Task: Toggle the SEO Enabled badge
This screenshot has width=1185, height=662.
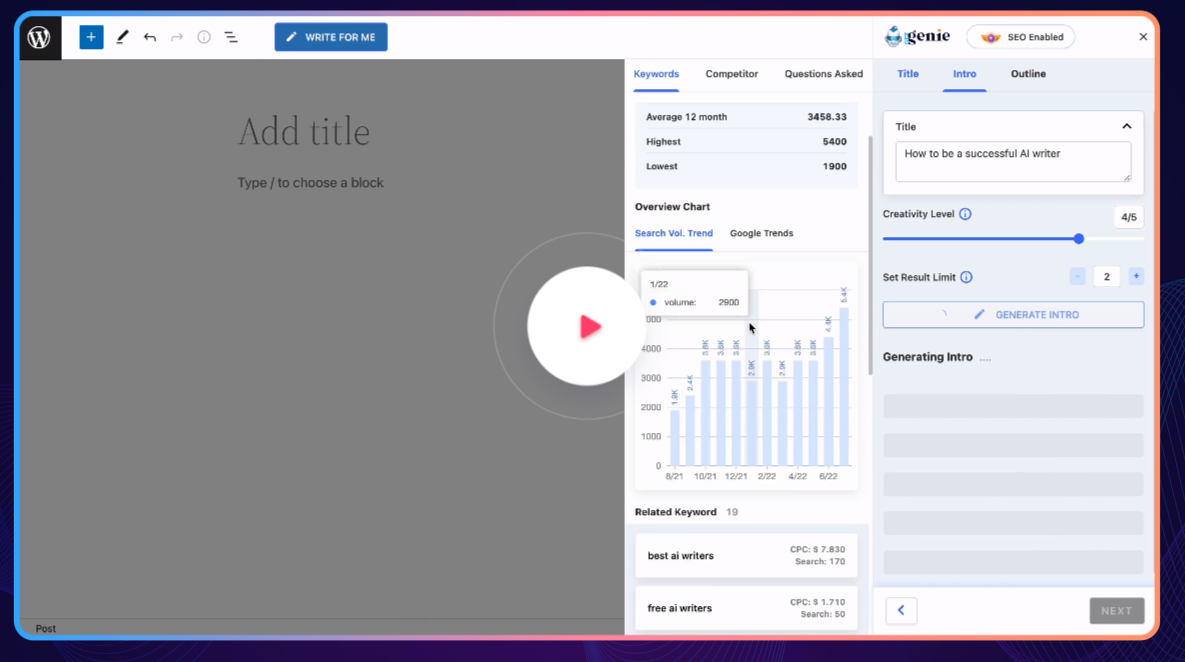Action: click(1020, 36)
